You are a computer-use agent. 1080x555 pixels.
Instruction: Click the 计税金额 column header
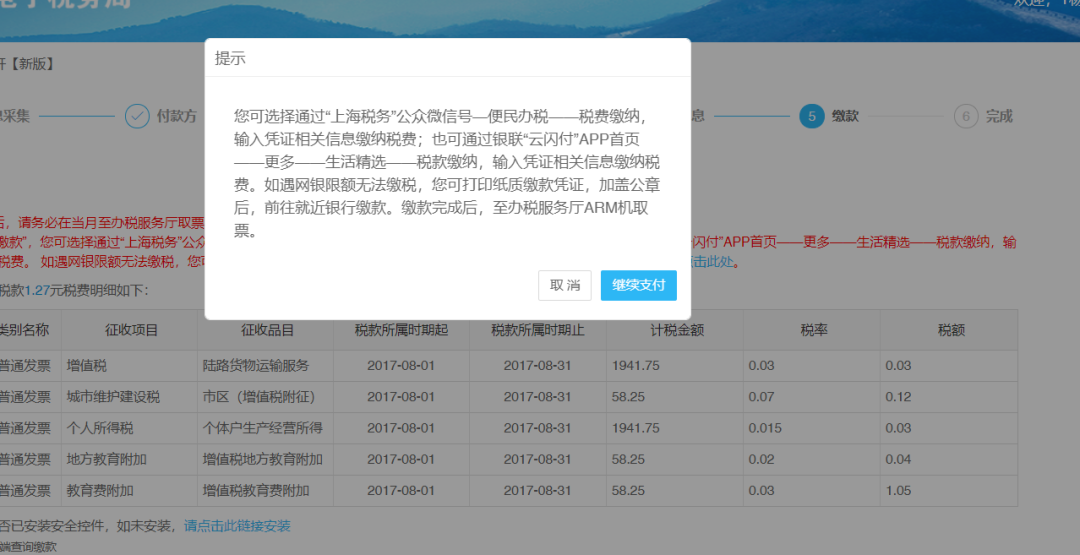674,330
